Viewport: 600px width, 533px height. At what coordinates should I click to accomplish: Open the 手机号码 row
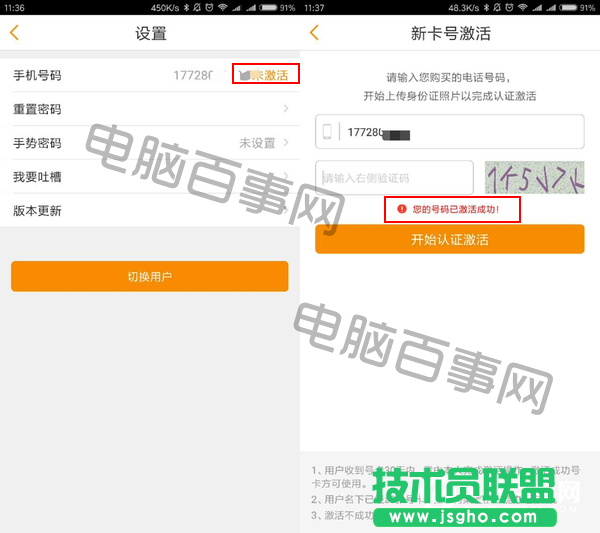coord(150,75)
